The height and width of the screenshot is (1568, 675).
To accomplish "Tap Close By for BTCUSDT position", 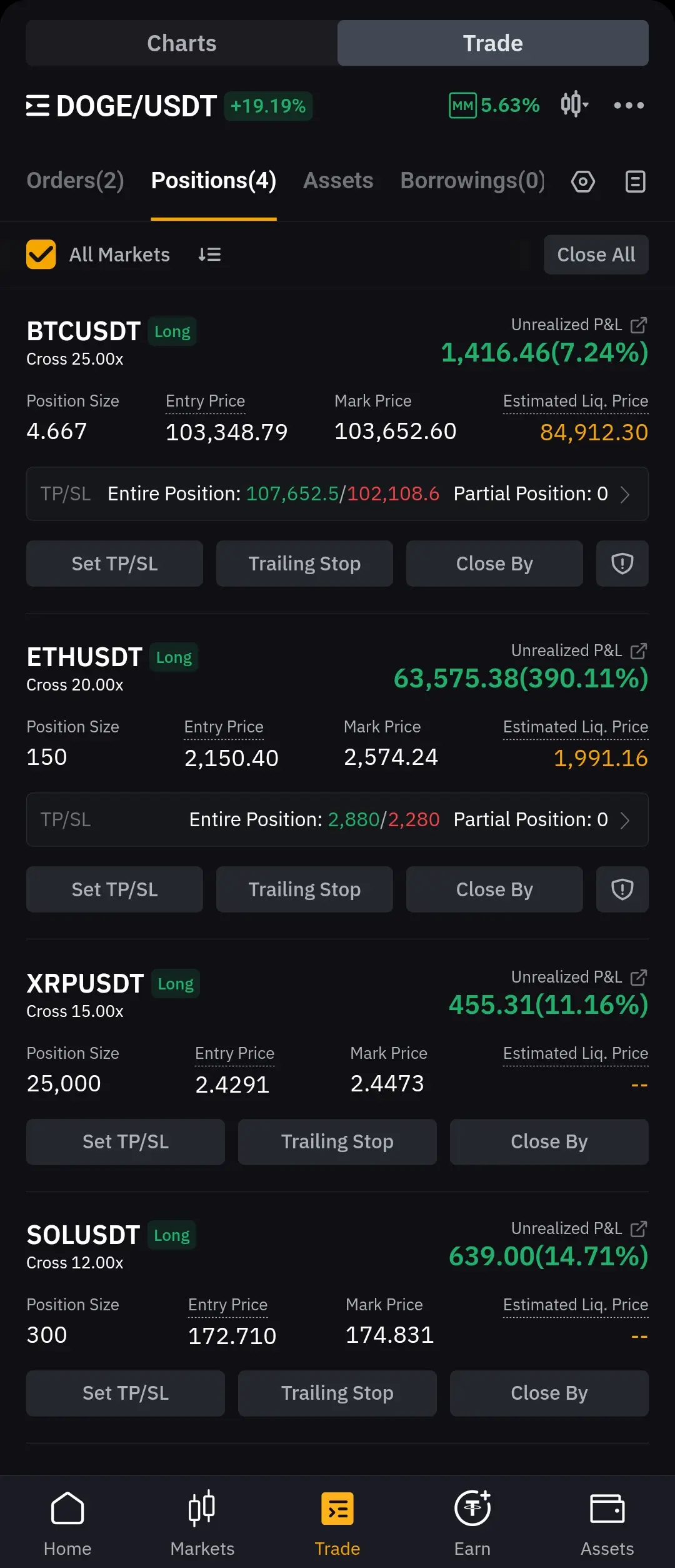I will pos(494,564).
